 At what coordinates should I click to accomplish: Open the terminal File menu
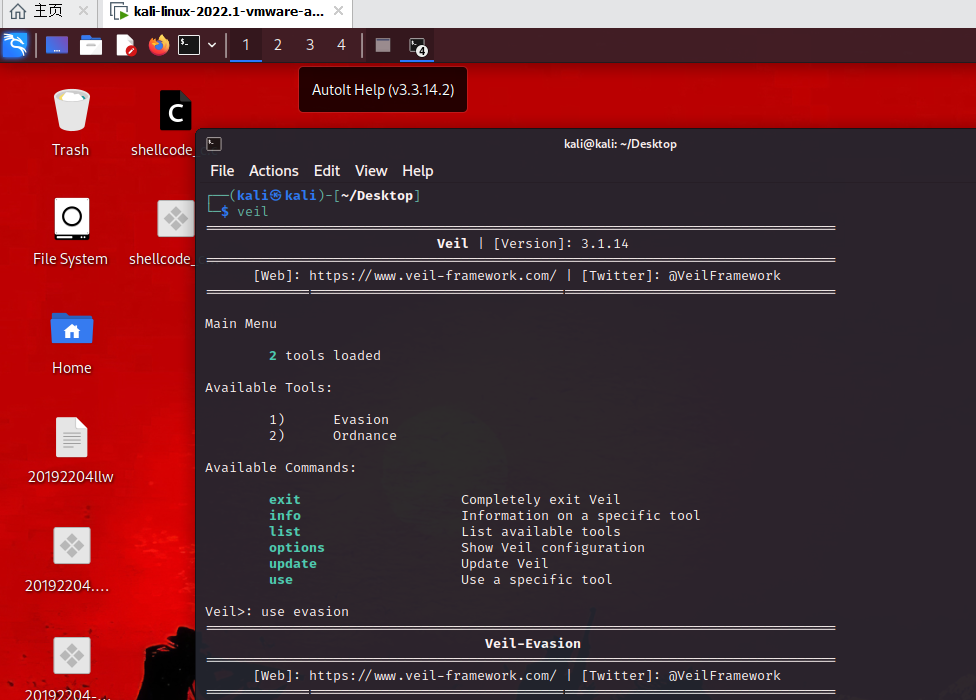222,170
